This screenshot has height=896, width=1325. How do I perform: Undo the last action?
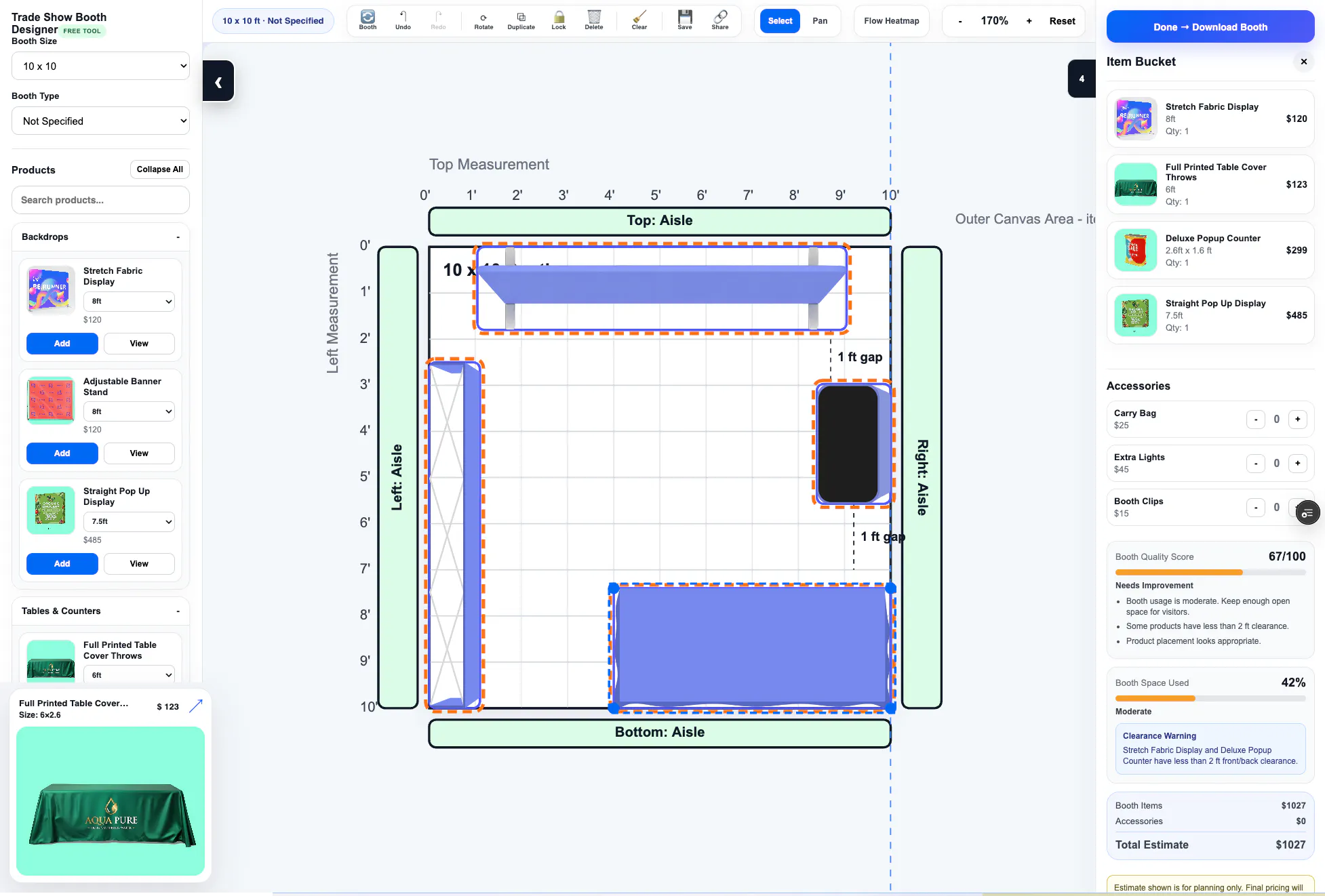[403, 20]
